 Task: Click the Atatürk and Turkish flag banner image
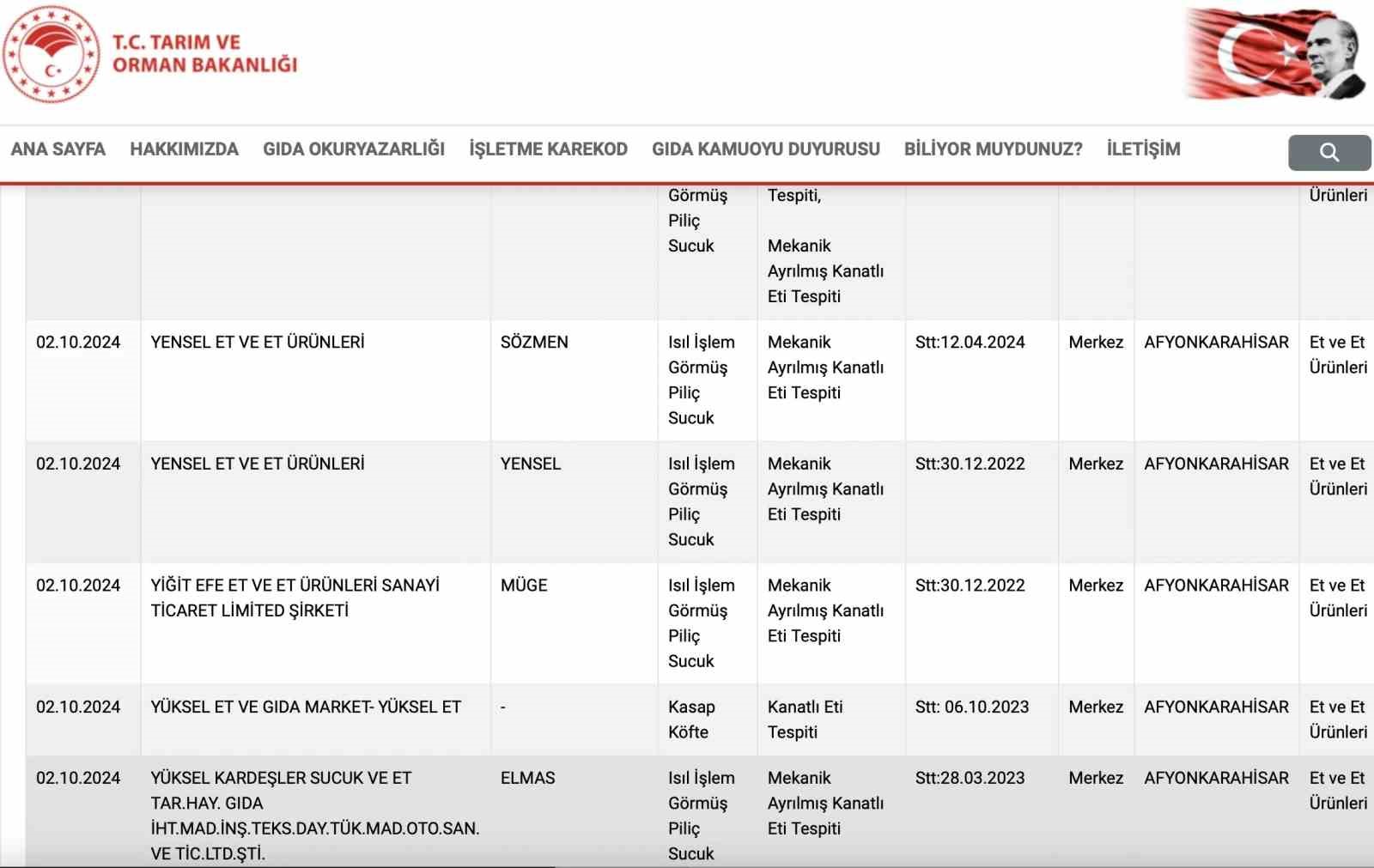1275,54
